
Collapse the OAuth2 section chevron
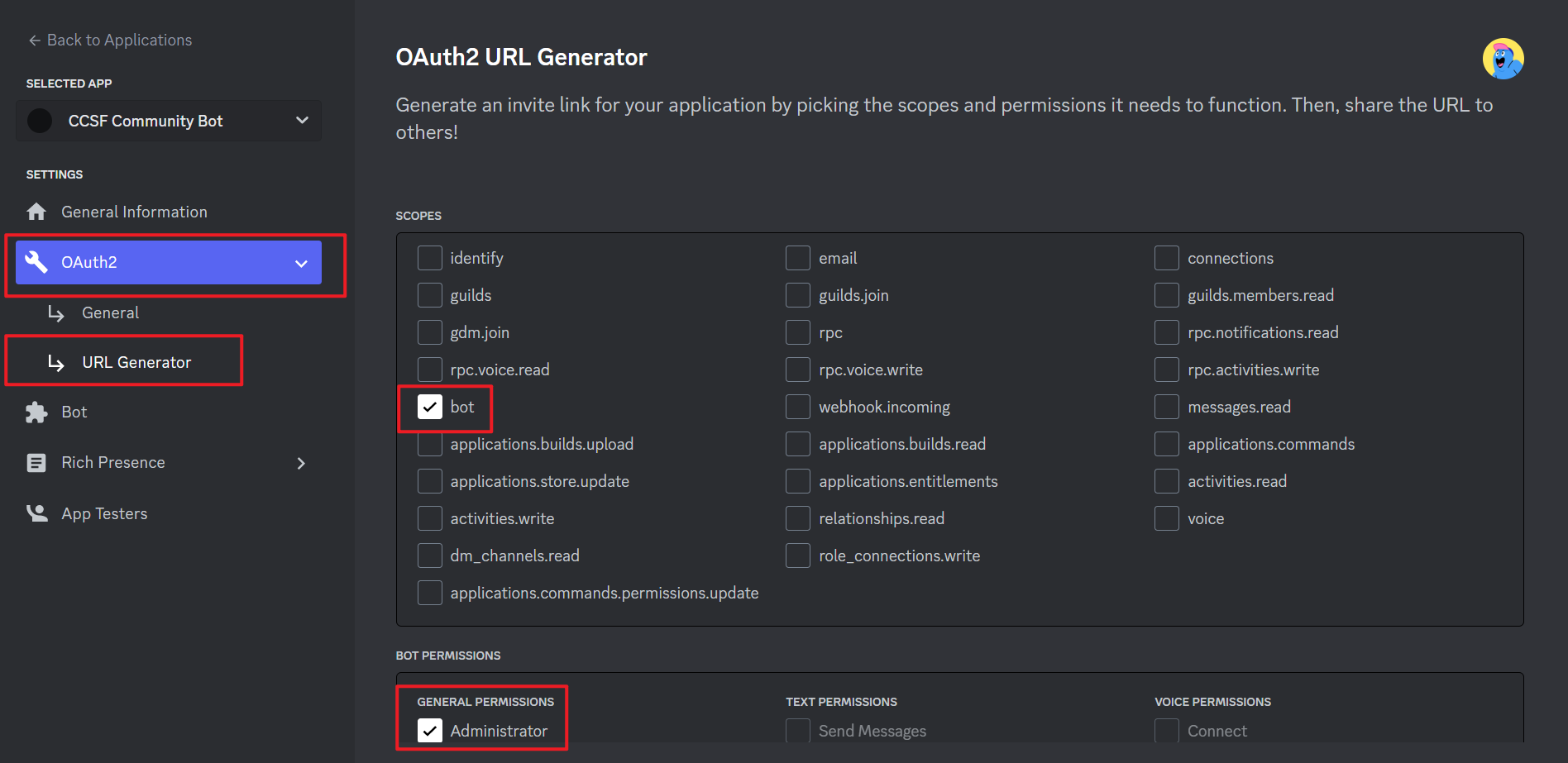pyautogui.click(x=302, y=263)
